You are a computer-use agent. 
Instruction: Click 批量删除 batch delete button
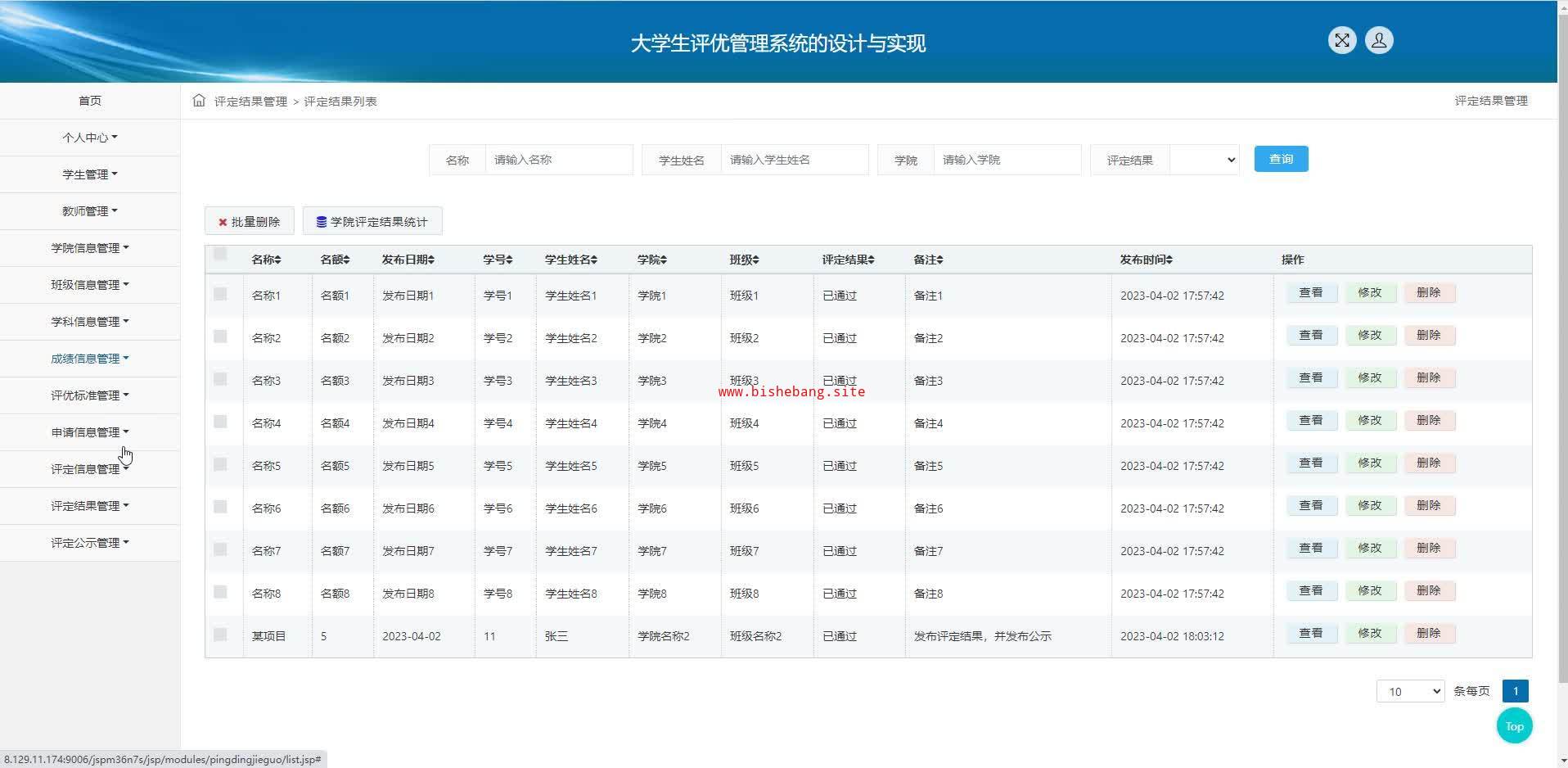[x=249, y=222]
